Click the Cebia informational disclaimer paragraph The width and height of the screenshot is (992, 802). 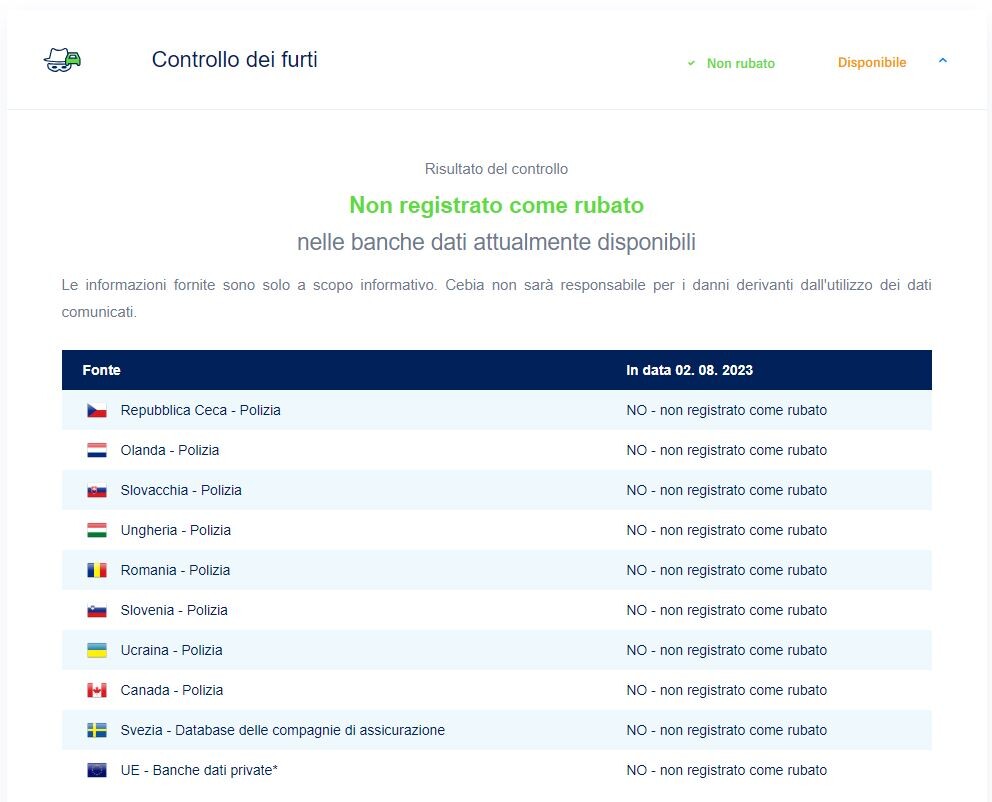pyautogui.click(x=497, y=298)
